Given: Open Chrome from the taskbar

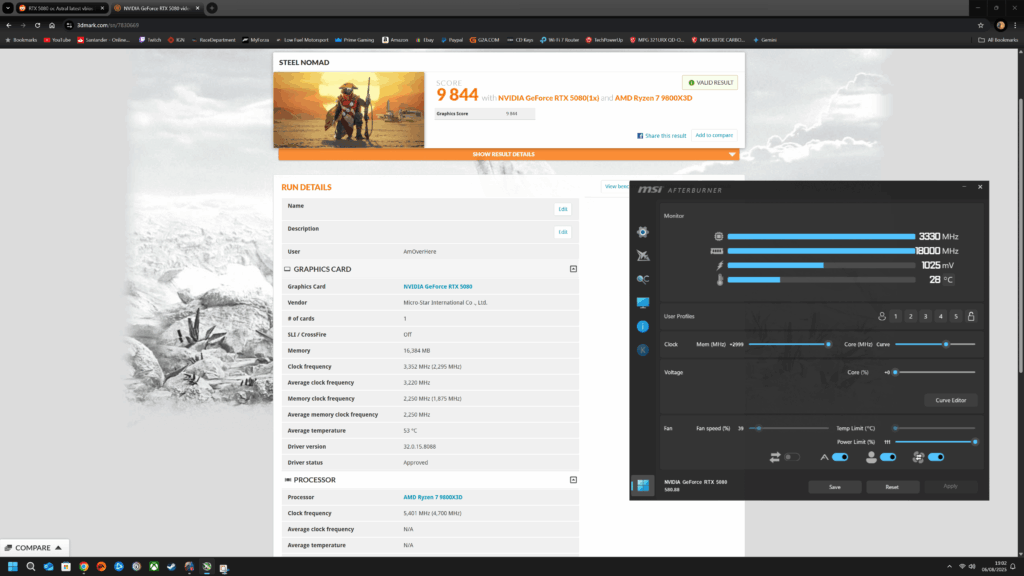Looking at the screenshot, I should [x=84, y=567].
